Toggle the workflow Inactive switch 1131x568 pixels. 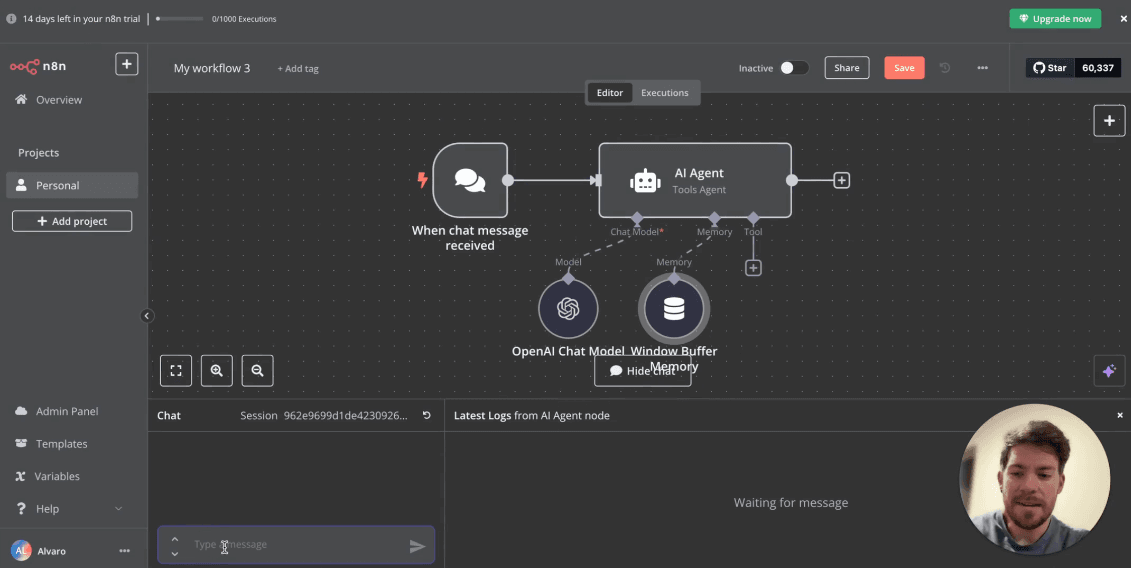793,68
